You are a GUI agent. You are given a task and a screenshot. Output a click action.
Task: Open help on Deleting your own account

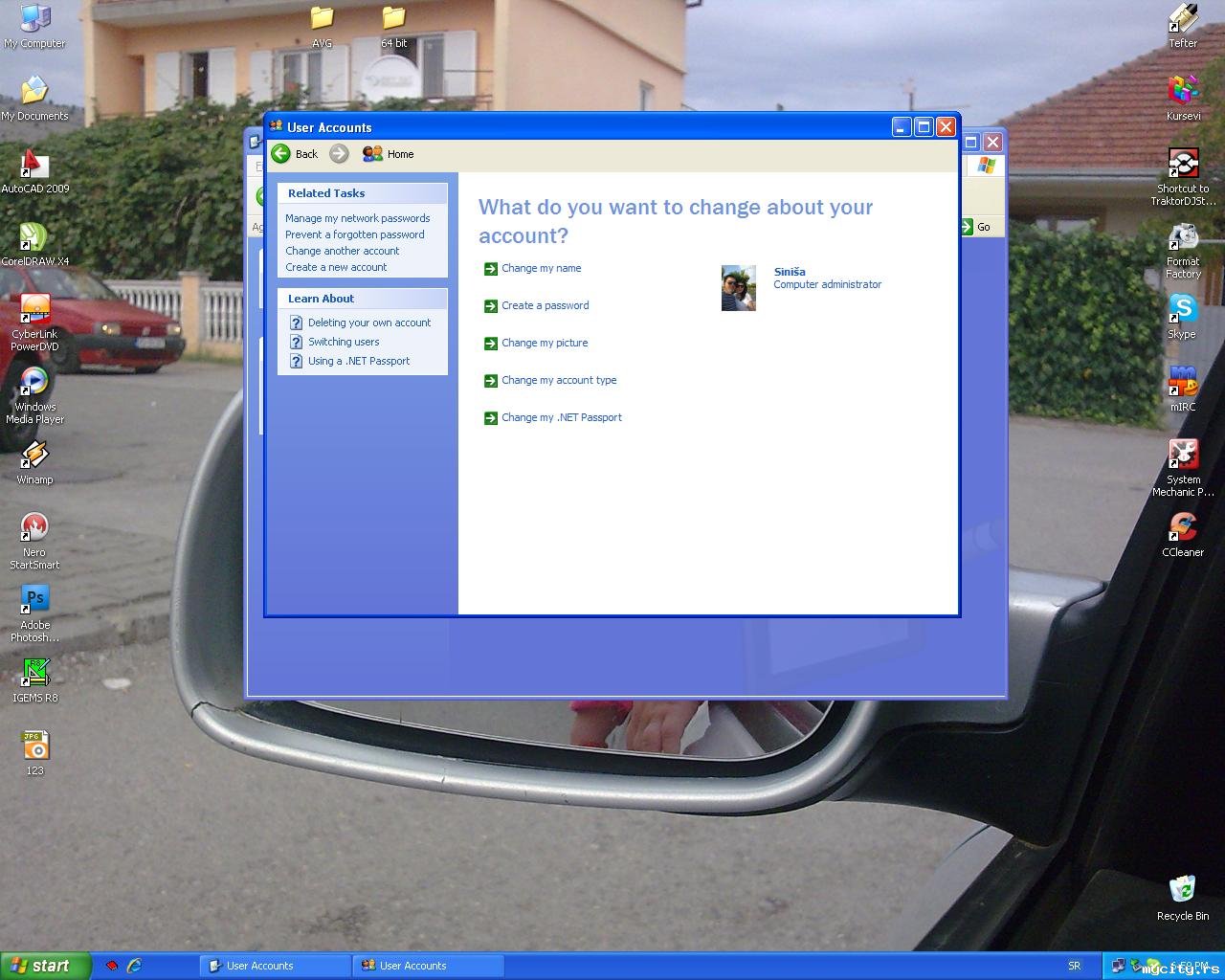click(x=369, y=323)
